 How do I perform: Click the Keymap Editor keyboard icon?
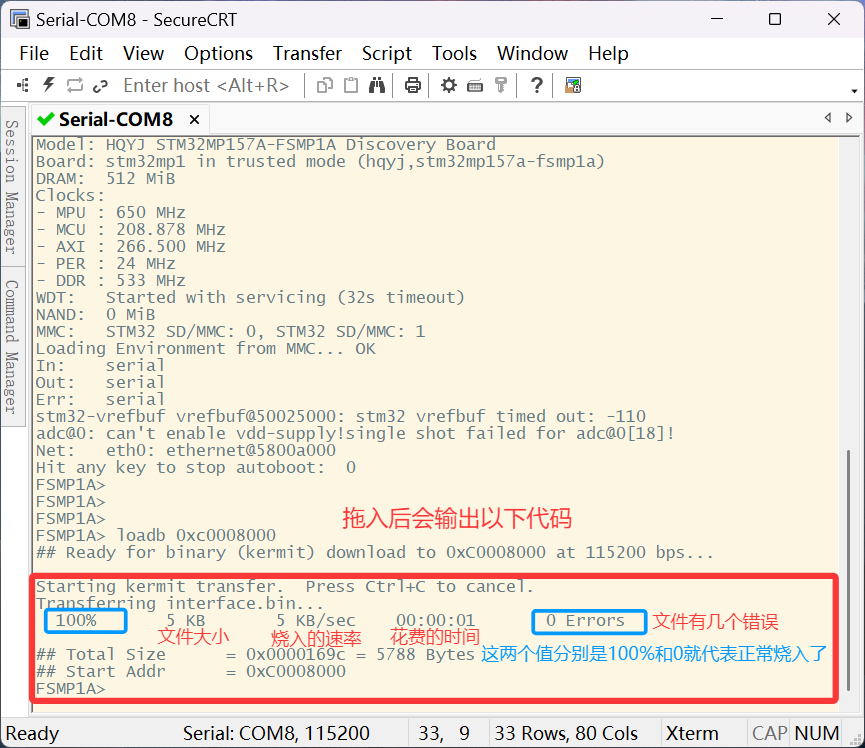pos(475,86)
